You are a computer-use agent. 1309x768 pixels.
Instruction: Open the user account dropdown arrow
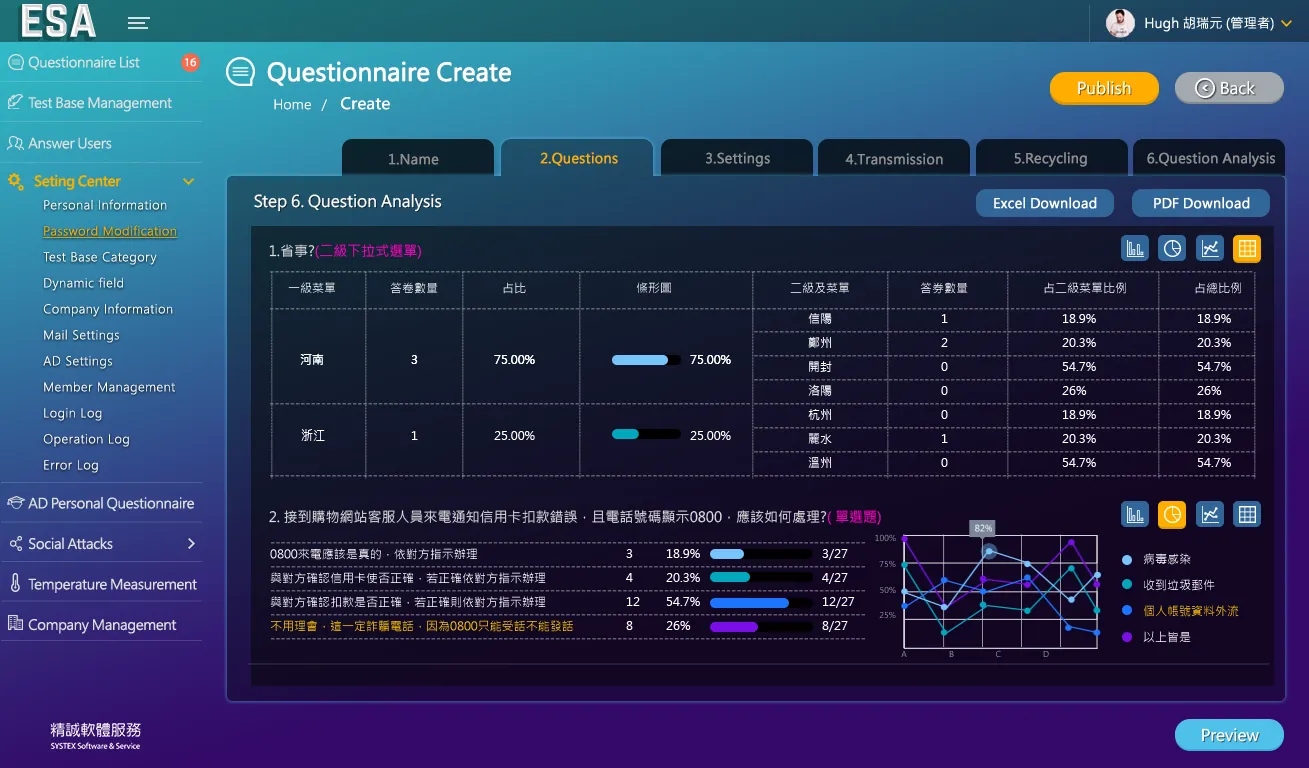1286,24
